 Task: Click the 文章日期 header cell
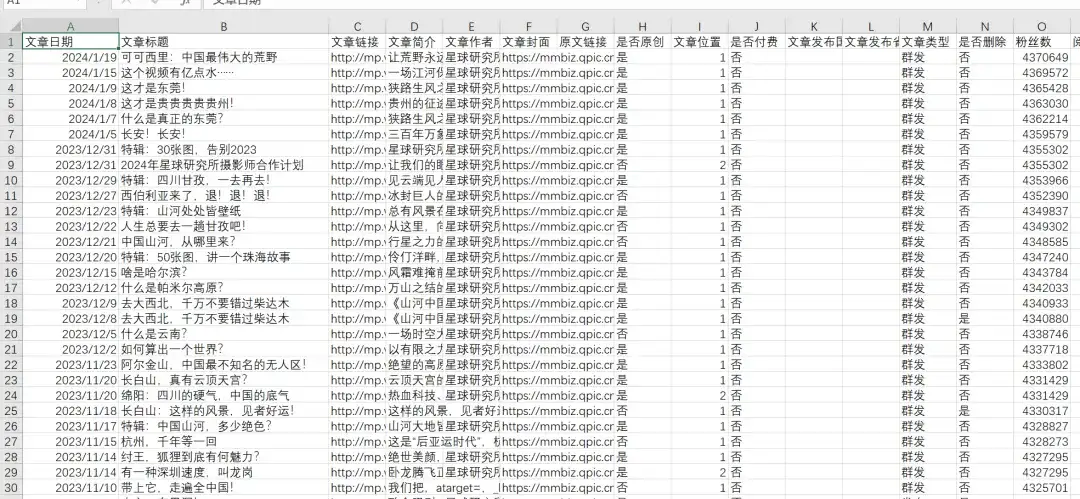click(71, 42)
